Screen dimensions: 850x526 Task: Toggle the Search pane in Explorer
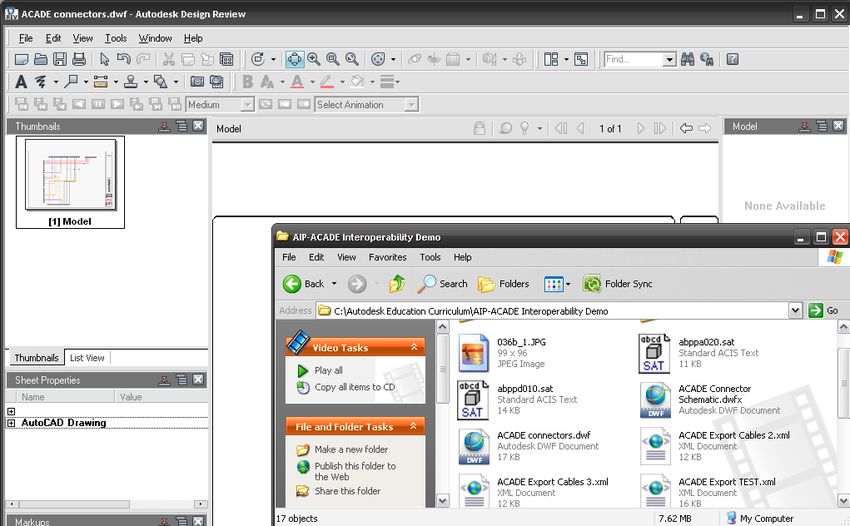tap(443, 284)
